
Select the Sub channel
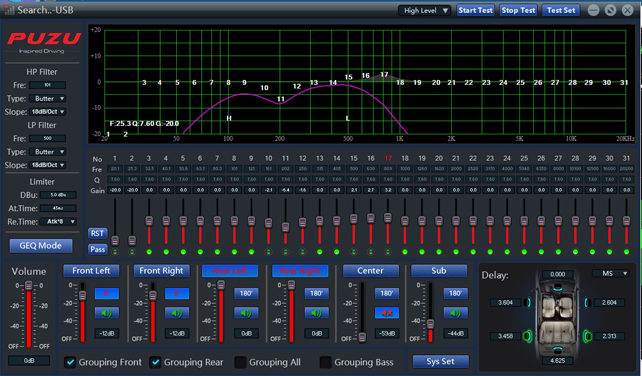click(x=439, y=271)
